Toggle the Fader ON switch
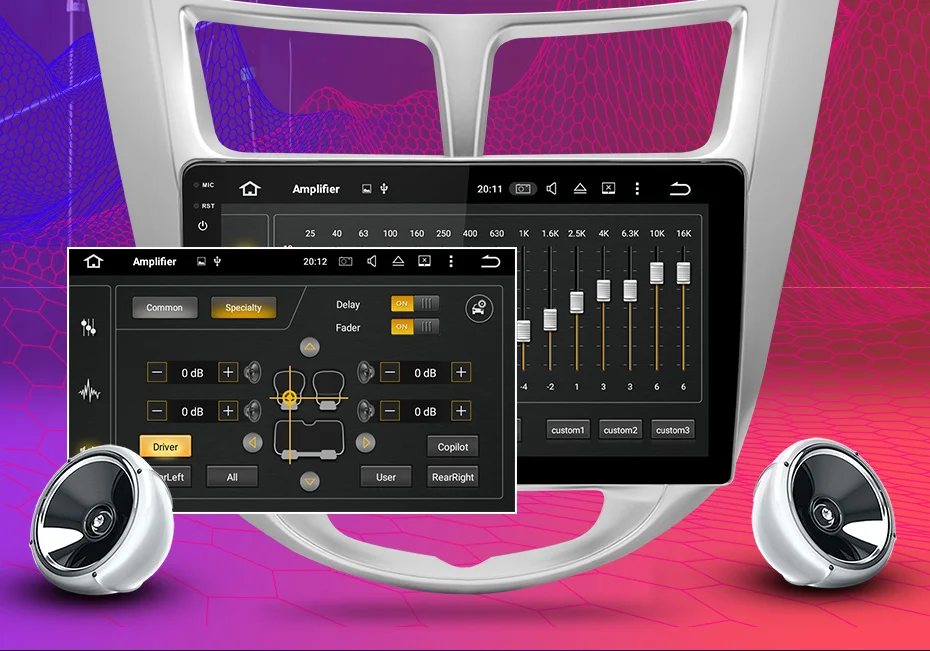This screenshot has height=651, width=930. [x=415, y=327]
